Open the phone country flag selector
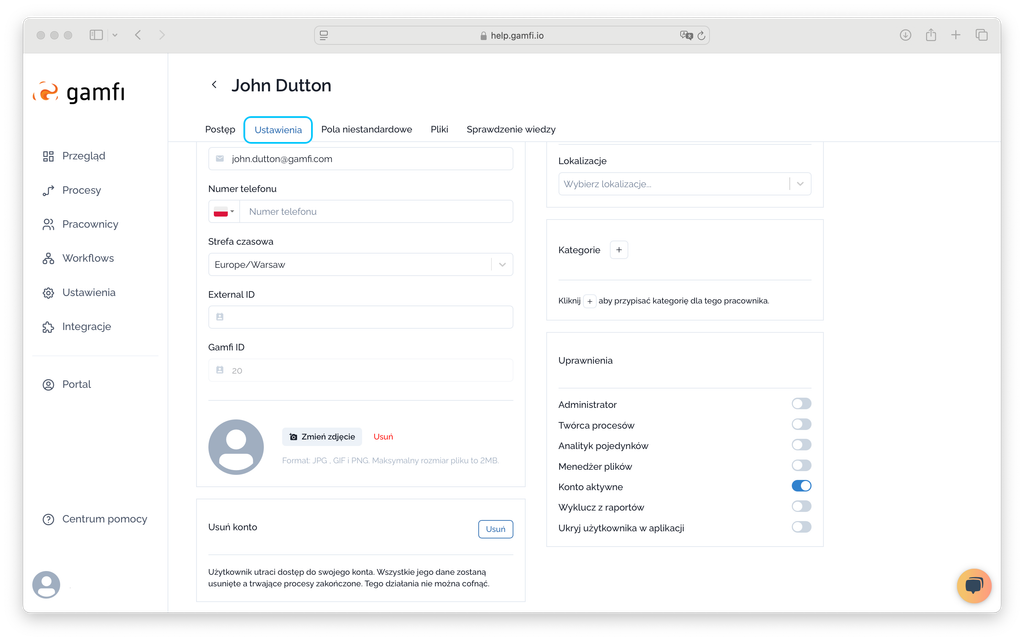Image resolution: width=1024 pixels, height=641 pixels. (223, 212)
